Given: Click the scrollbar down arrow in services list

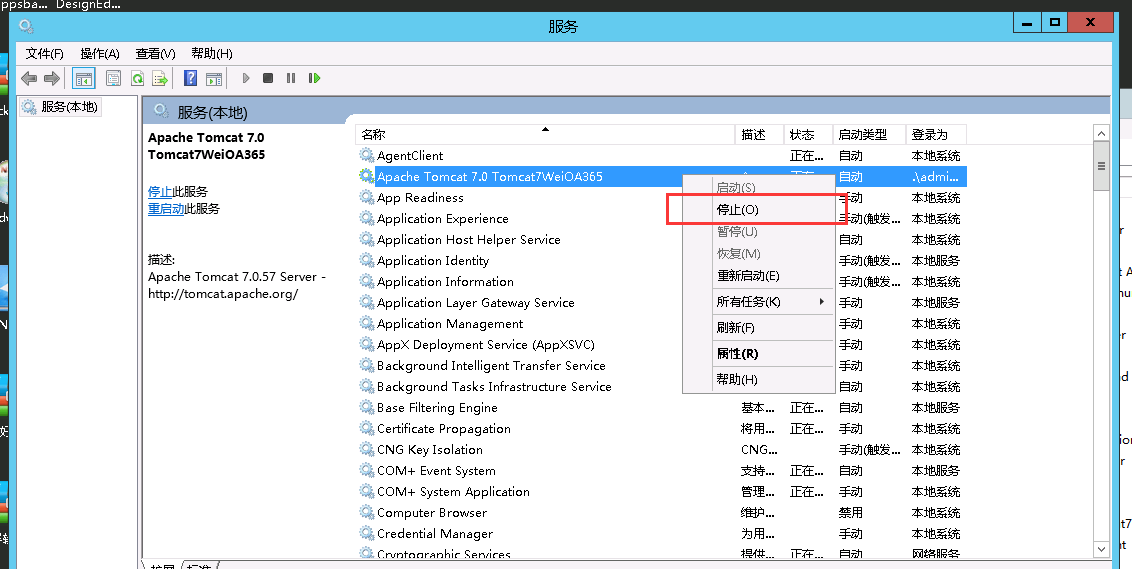Looking at the screenshot, I should pyautogui.click(x=1101, y=549).
